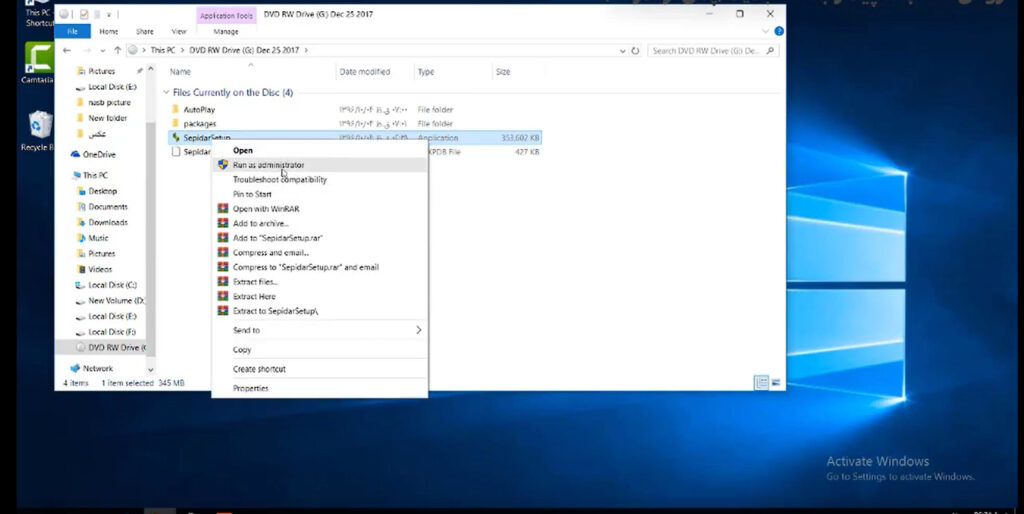Collapse Files Currently on the Disc group
Screen dimensions: 1024x514
point(166,93)
